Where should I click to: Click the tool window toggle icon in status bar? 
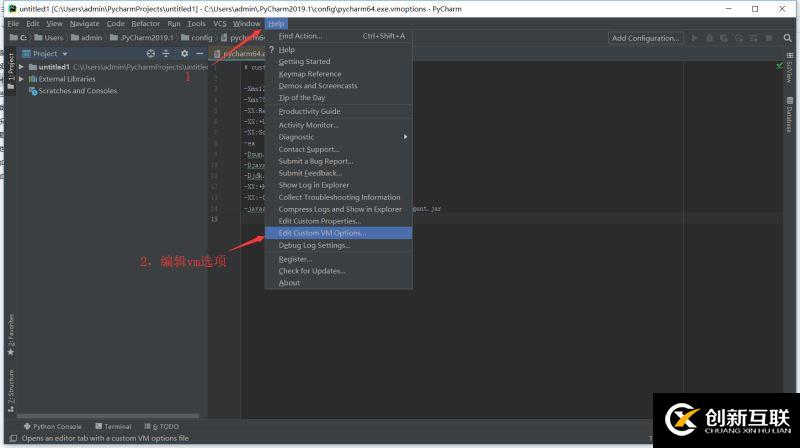pos(13,438)
